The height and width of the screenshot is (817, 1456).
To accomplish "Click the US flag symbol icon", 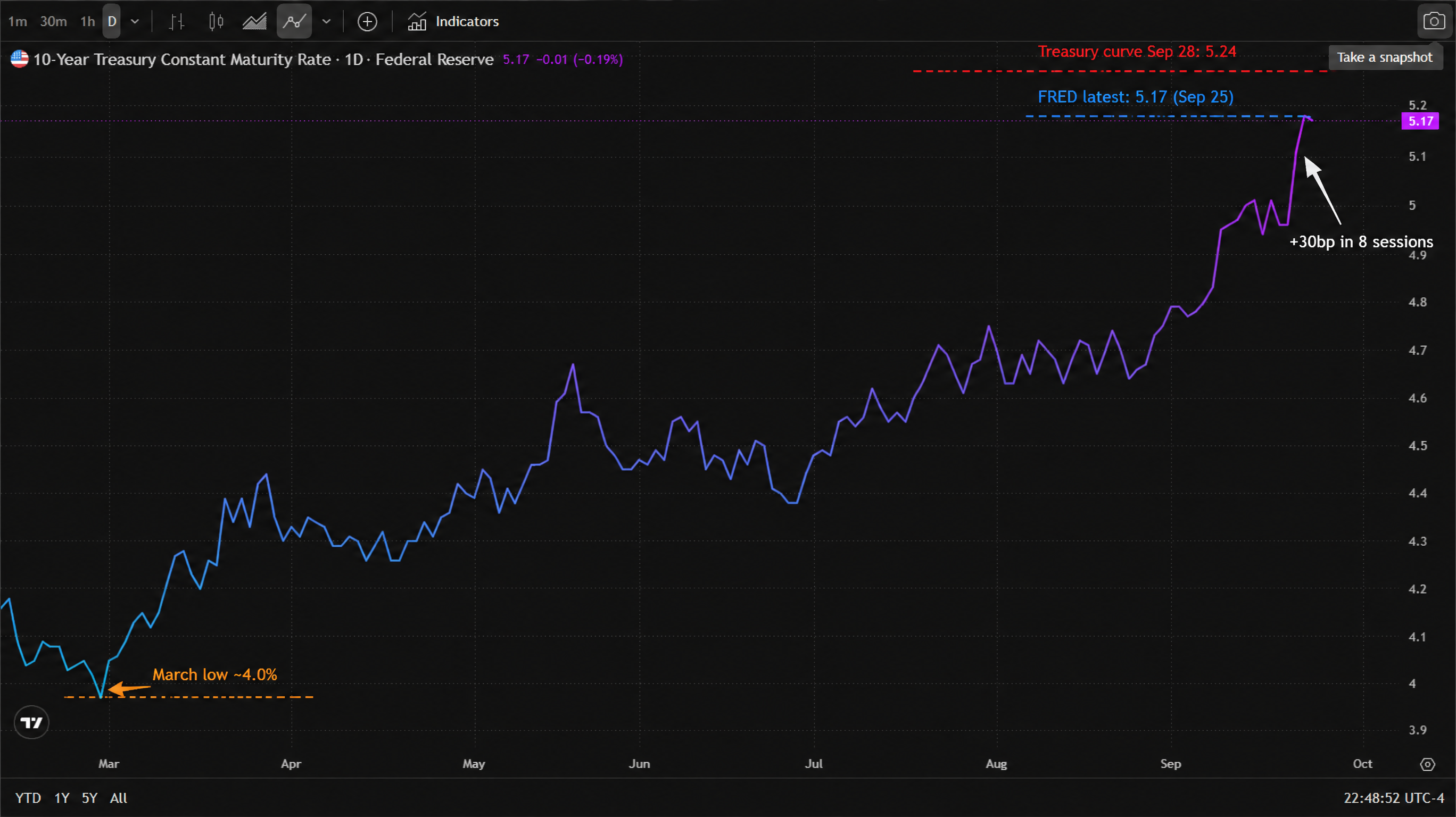I will (20, 59).
